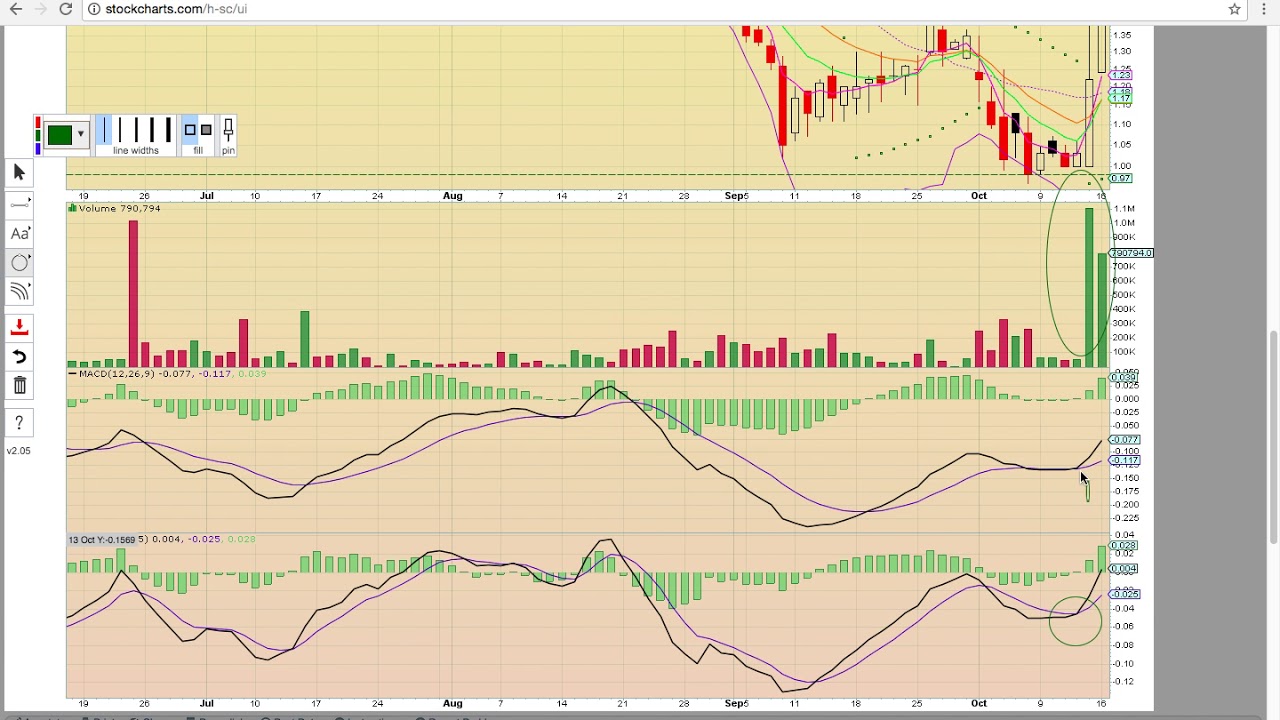Click the Sep 5 date label on bottom axis
Image resolution: width=1280 pixels, height=720 pixels.
[x=737, y=703]
